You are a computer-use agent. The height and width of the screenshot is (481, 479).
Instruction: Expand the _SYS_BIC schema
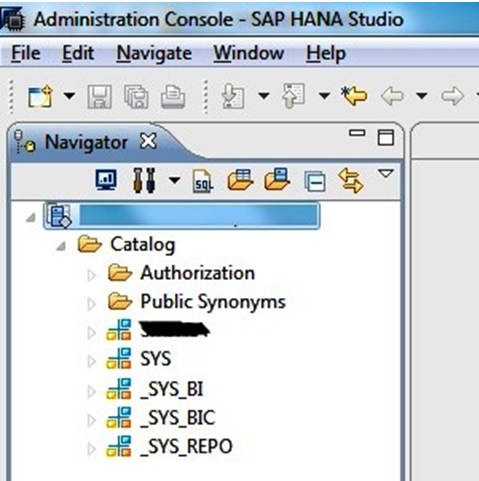click(x=91, y=421)
